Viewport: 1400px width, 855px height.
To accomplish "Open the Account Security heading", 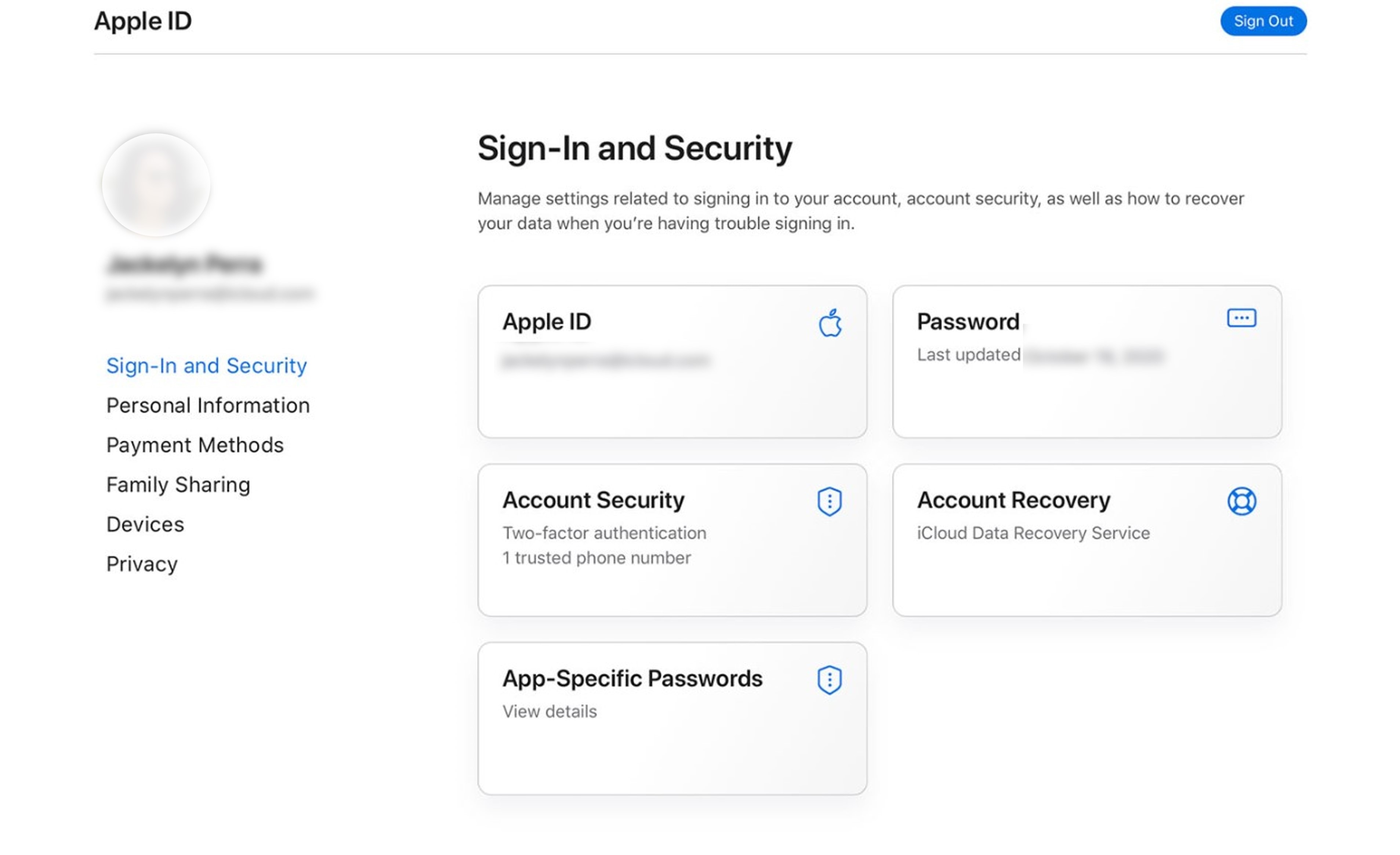I will pos(593,500).
